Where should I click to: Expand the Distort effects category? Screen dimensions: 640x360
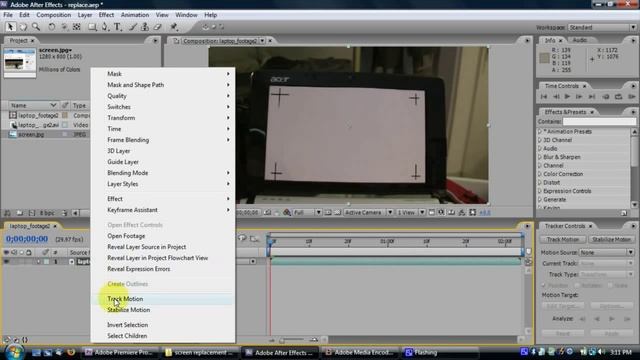click(540, 182)
